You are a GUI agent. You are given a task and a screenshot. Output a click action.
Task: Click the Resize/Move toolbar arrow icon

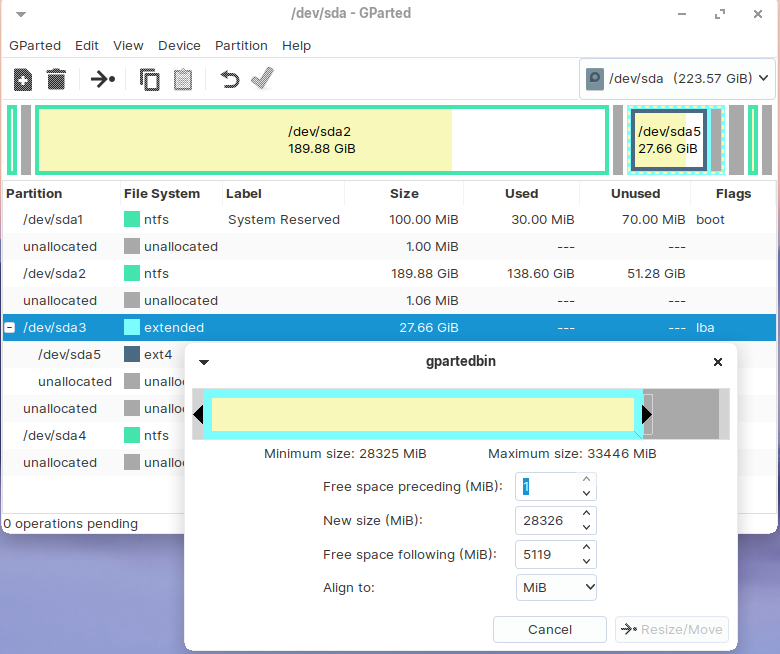pyautogui.click(x=103, y=79)
